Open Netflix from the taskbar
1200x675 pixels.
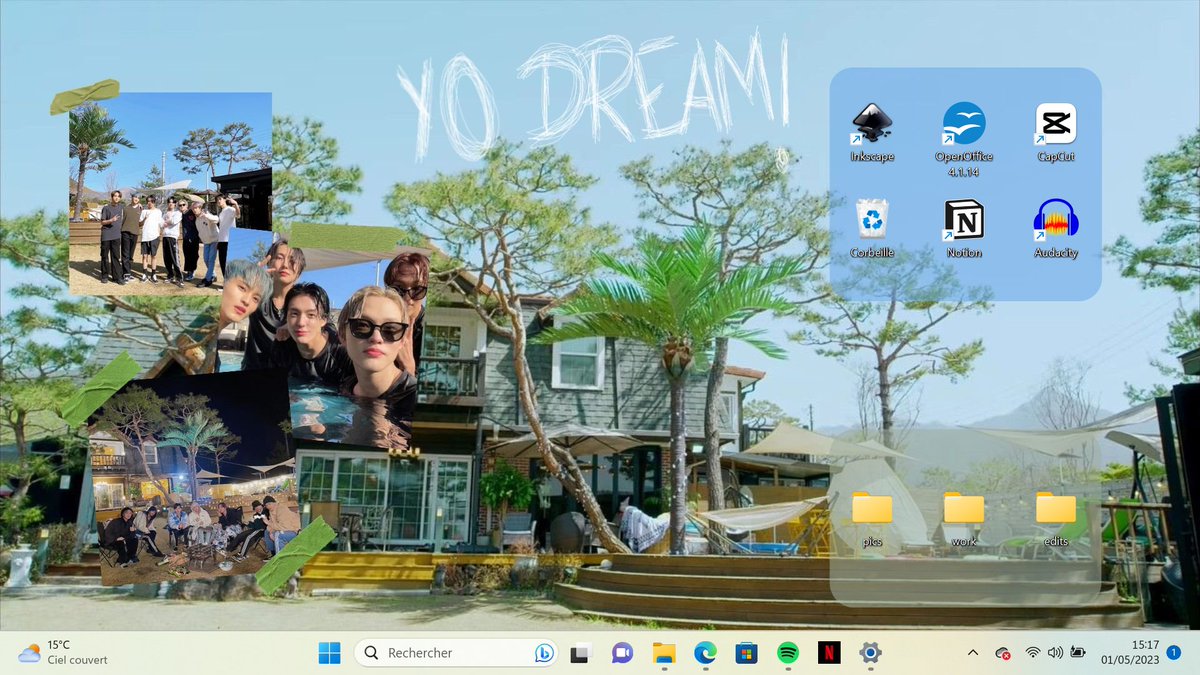click(x=829, y=653)
